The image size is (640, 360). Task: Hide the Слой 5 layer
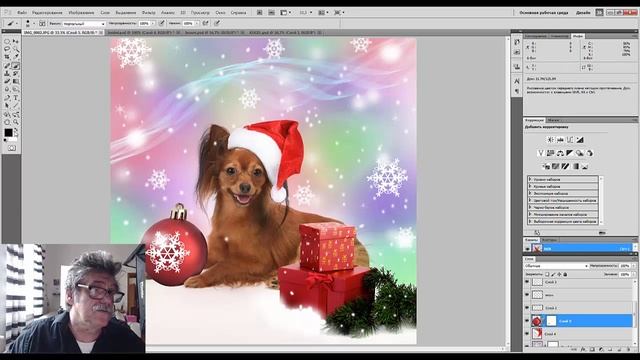[x=527, y=321]
